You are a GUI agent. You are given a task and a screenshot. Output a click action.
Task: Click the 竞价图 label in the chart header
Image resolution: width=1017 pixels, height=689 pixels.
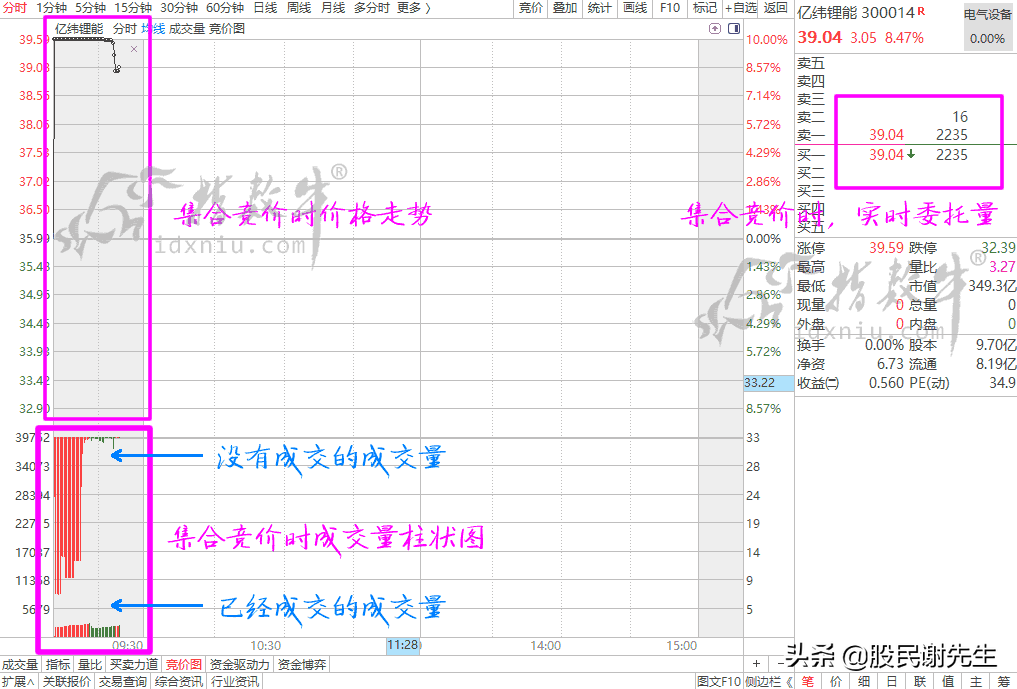(227, 29)
